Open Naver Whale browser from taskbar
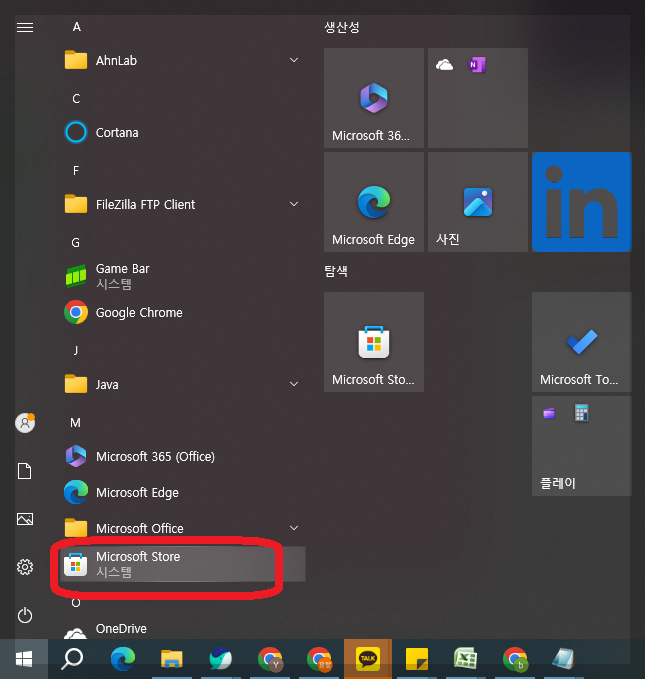645x679 pixels. pyautogui.click(x=220, y=659)
